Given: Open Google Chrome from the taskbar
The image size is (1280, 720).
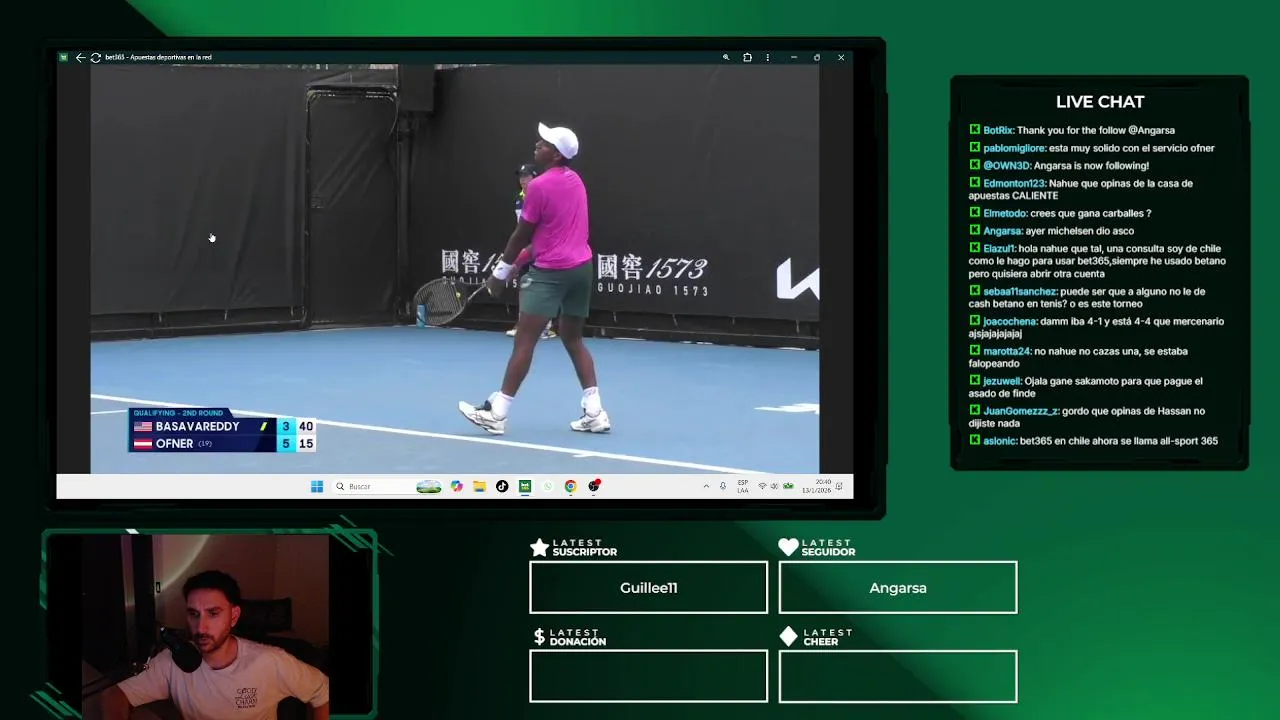Looking at the screenshot, I should [570, 486].
